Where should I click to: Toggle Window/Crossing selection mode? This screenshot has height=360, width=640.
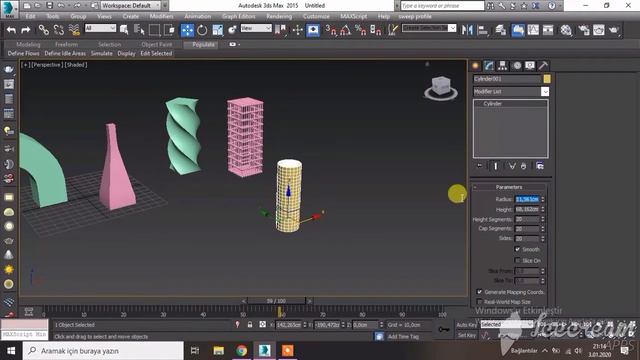[x=169, y=30]
